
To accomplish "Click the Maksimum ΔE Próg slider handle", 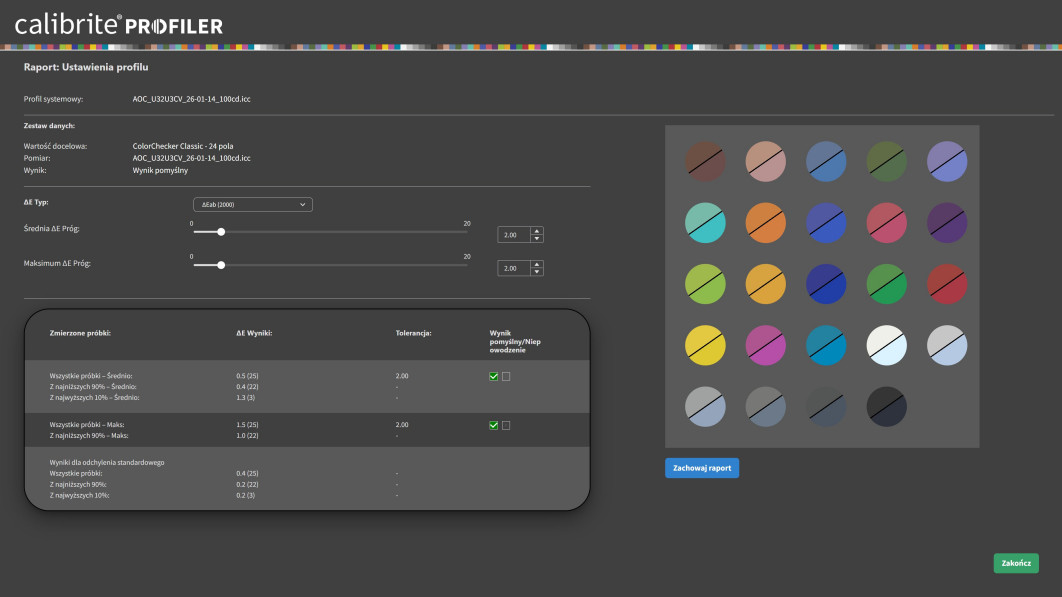I will coord(221,265).
